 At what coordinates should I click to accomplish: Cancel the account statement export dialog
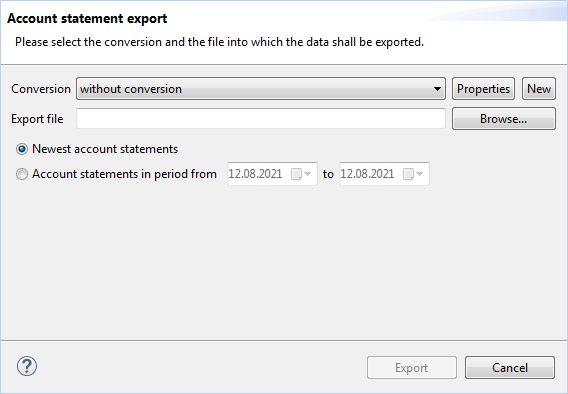pyautogui.click(x=510, y=368)
